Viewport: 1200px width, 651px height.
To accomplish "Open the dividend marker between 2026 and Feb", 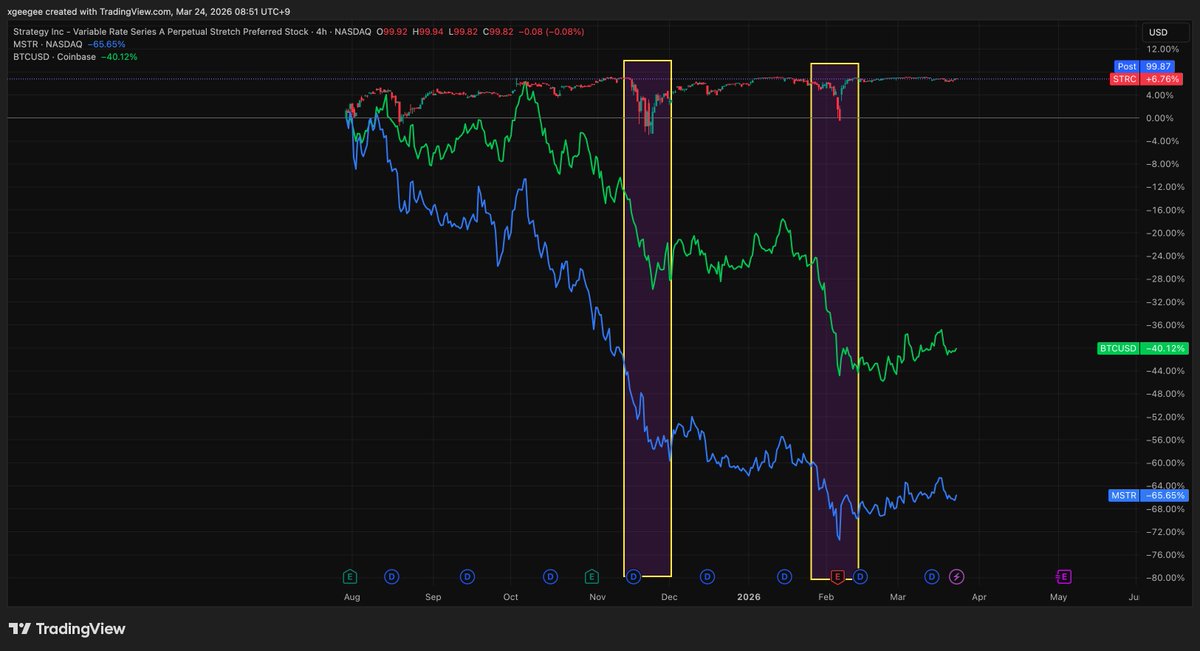I will (x=785, y=576).
